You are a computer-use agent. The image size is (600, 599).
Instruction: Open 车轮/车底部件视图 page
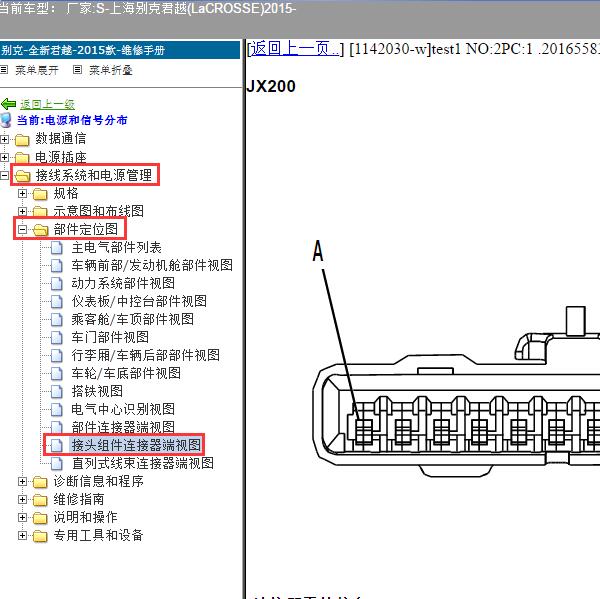click(x=126, y=374)
